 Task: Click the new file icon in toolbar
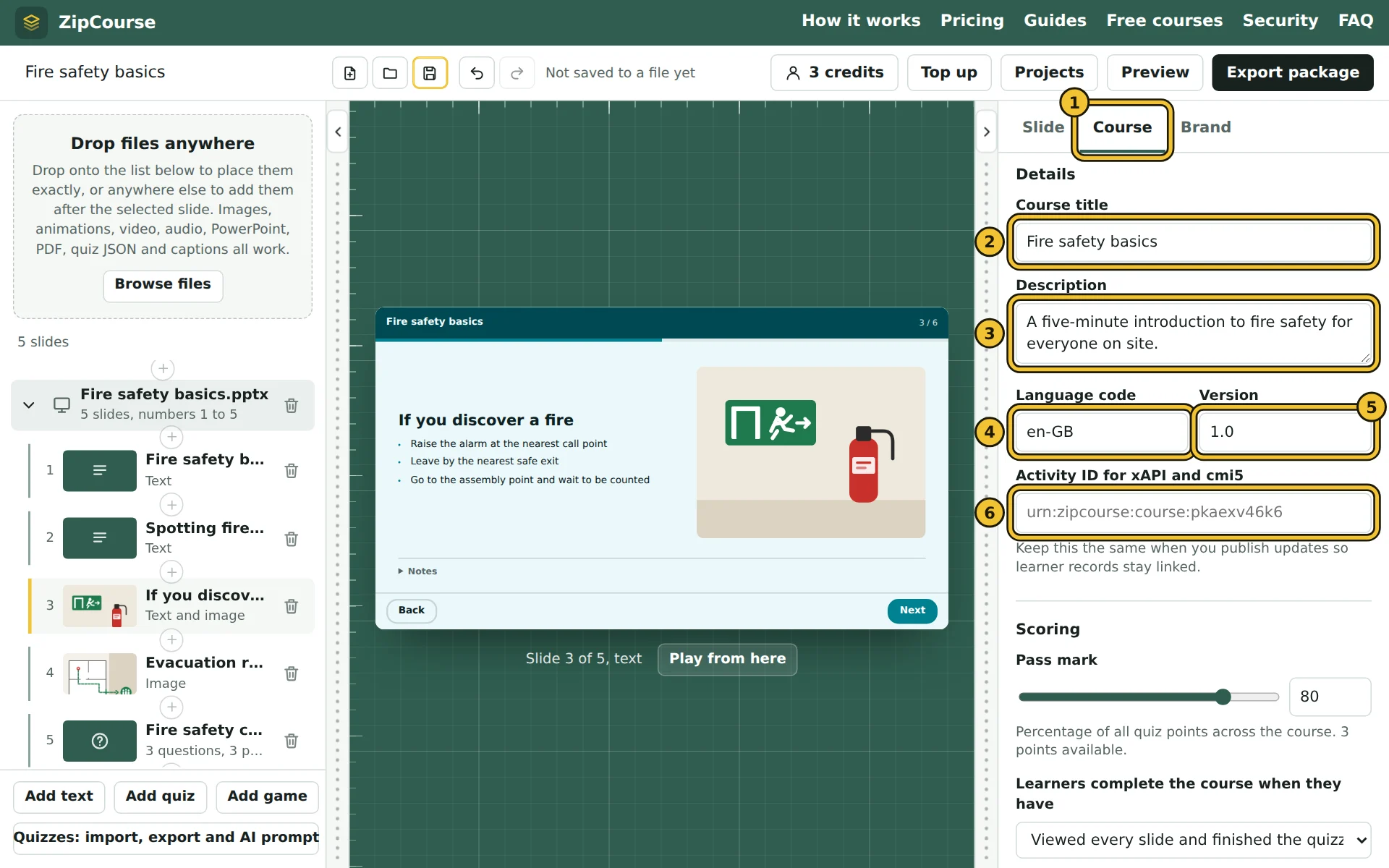[350, 73]
